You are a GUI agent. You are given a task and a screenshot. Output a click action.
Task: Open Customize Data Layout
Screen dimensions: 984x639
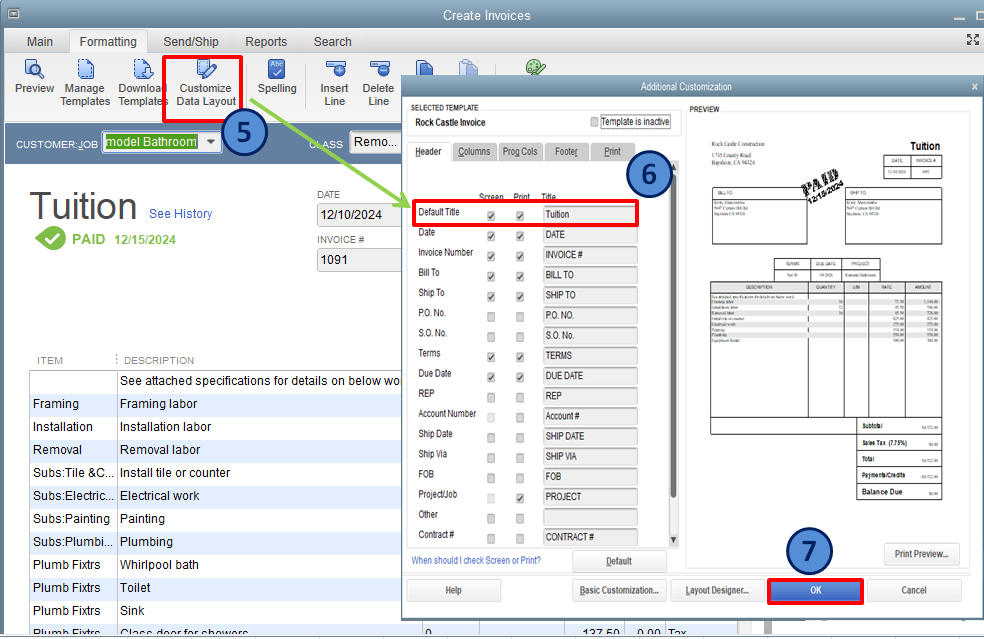tap(206, 83)
